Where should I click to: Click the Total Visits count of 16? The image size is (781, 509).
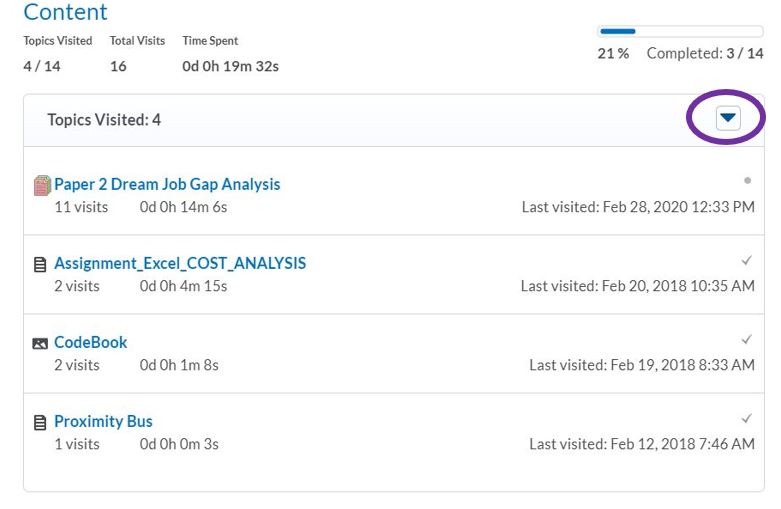coord(118,67)
